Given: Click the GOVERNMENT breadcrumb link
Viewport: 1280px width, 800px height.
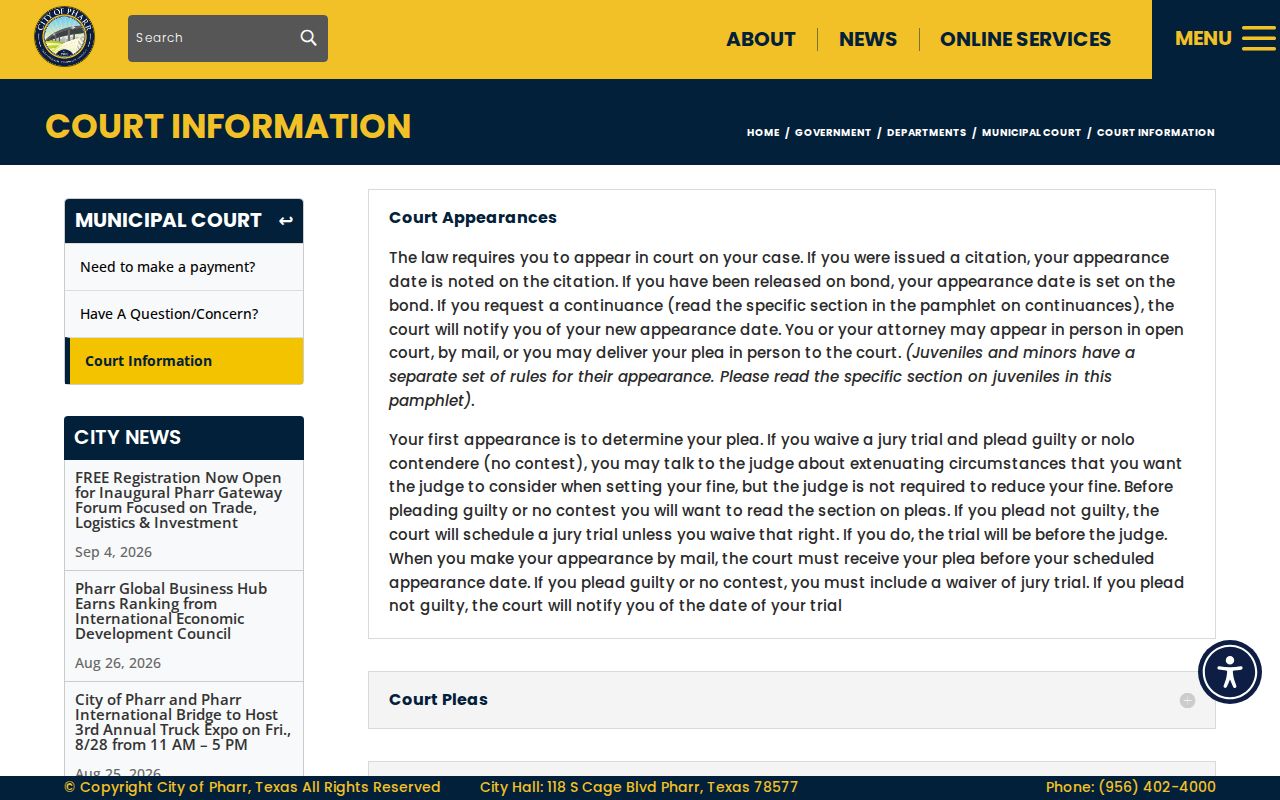Looking at the screenshot, I should (833, 132).
